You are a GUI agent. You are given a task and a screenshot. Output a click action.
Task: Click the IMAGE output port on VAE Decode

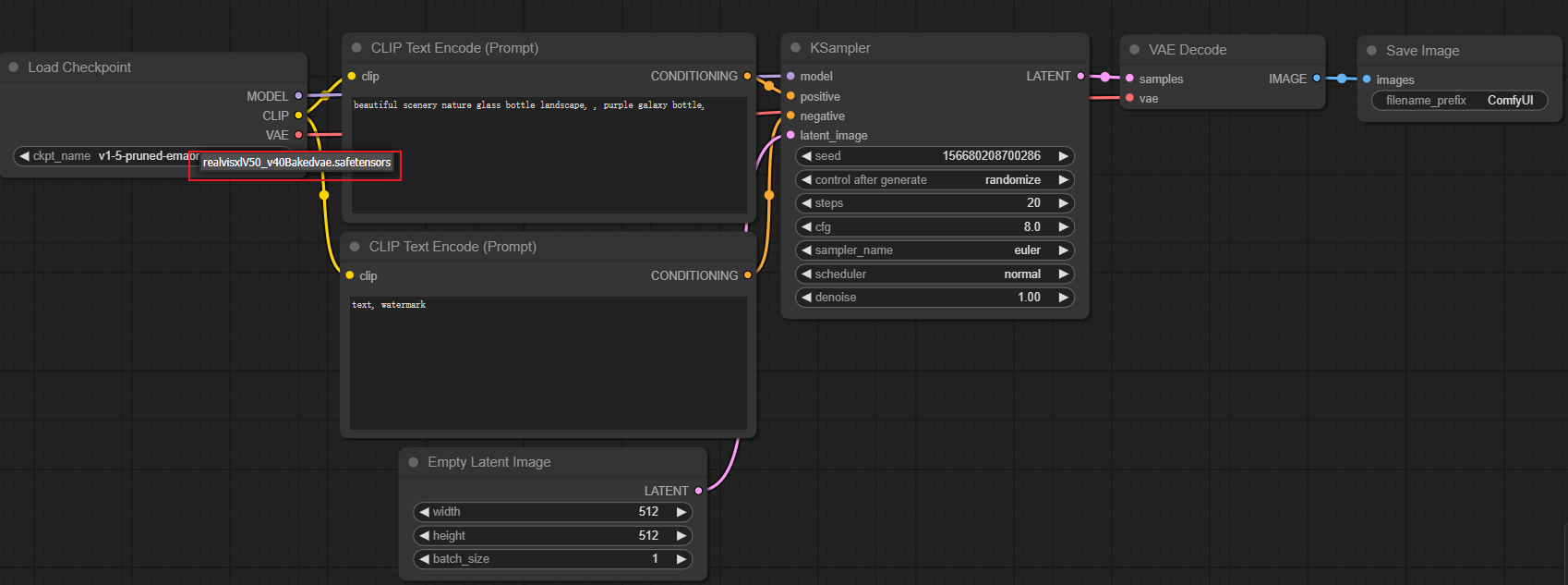tap(1317, 79)
